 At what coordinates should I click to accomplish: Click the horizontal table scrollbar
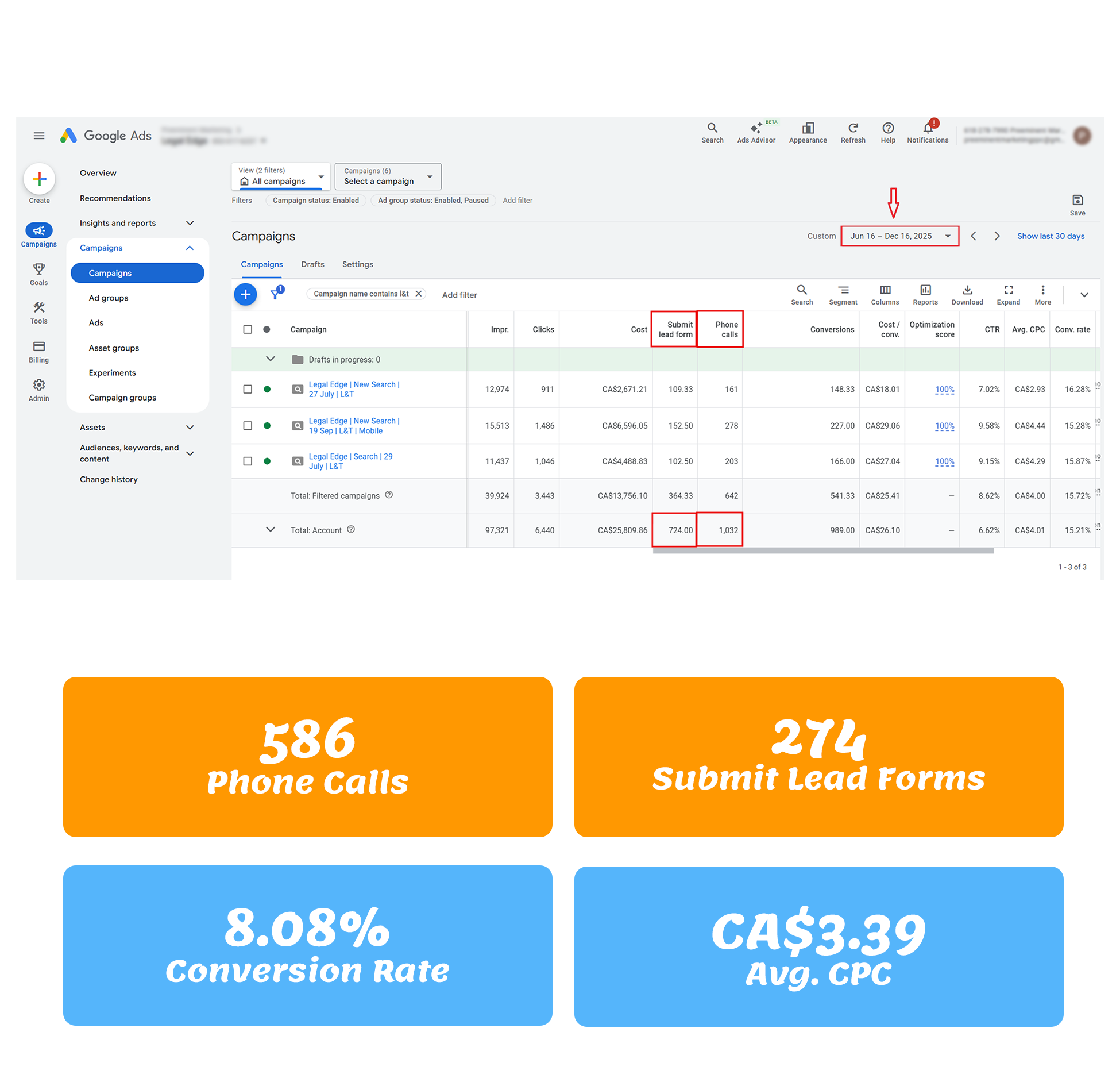[x=822, y=550]
